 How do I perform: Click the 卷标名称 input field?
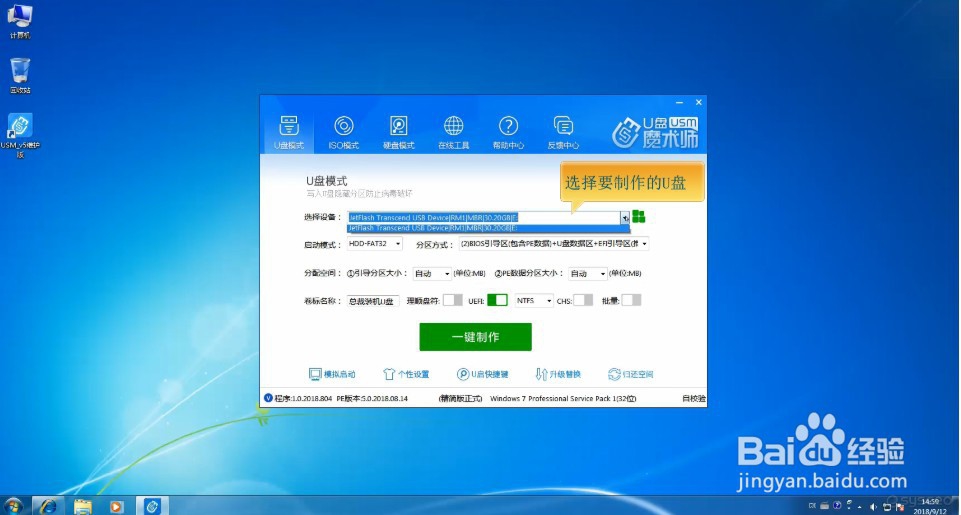tap(373, 301)
